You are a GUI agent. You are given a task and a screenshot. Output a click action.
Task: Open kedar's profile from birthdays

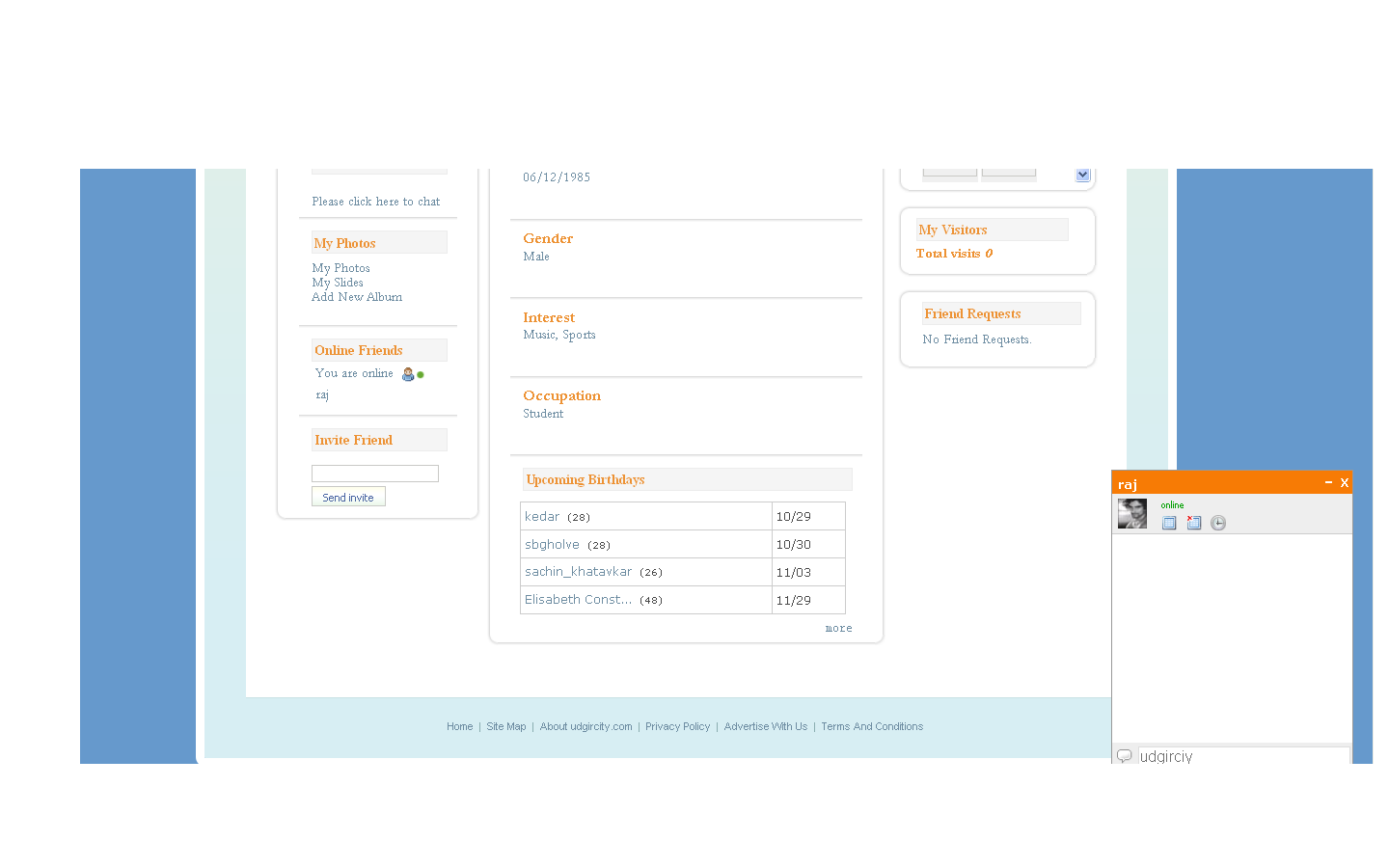[x=542, y=517]
